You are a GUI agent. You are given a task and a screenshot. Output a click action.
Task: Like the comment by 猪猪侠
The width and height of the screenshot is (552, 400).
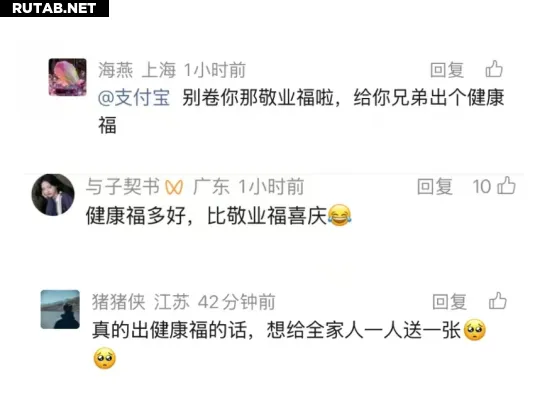(497, 301)
